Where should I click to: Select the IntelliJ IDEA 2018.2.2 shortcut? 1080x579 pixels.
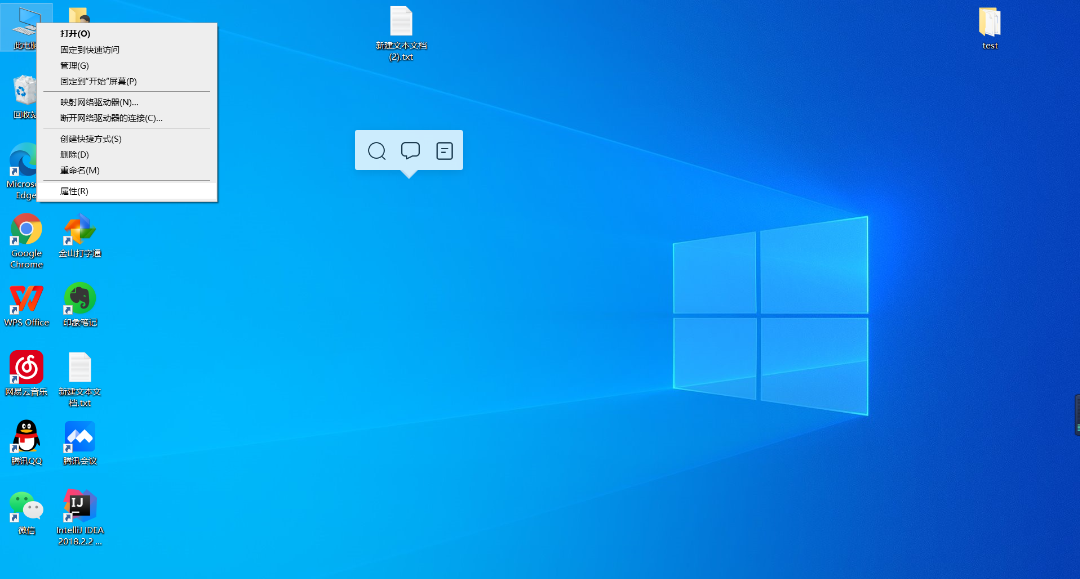coord(80,517)
